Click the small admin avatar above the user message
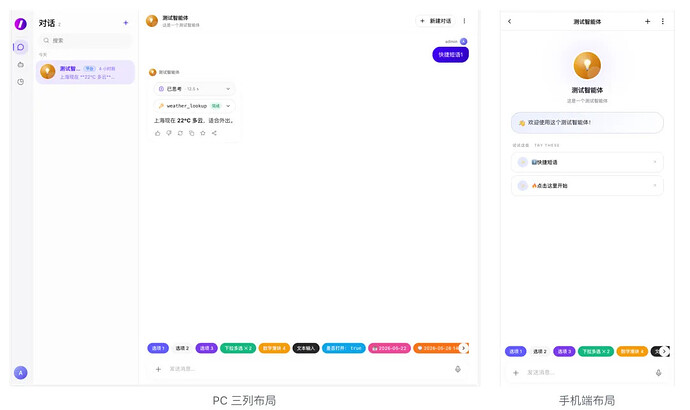This screenshot has height=410, width=690. pos(463,41)
